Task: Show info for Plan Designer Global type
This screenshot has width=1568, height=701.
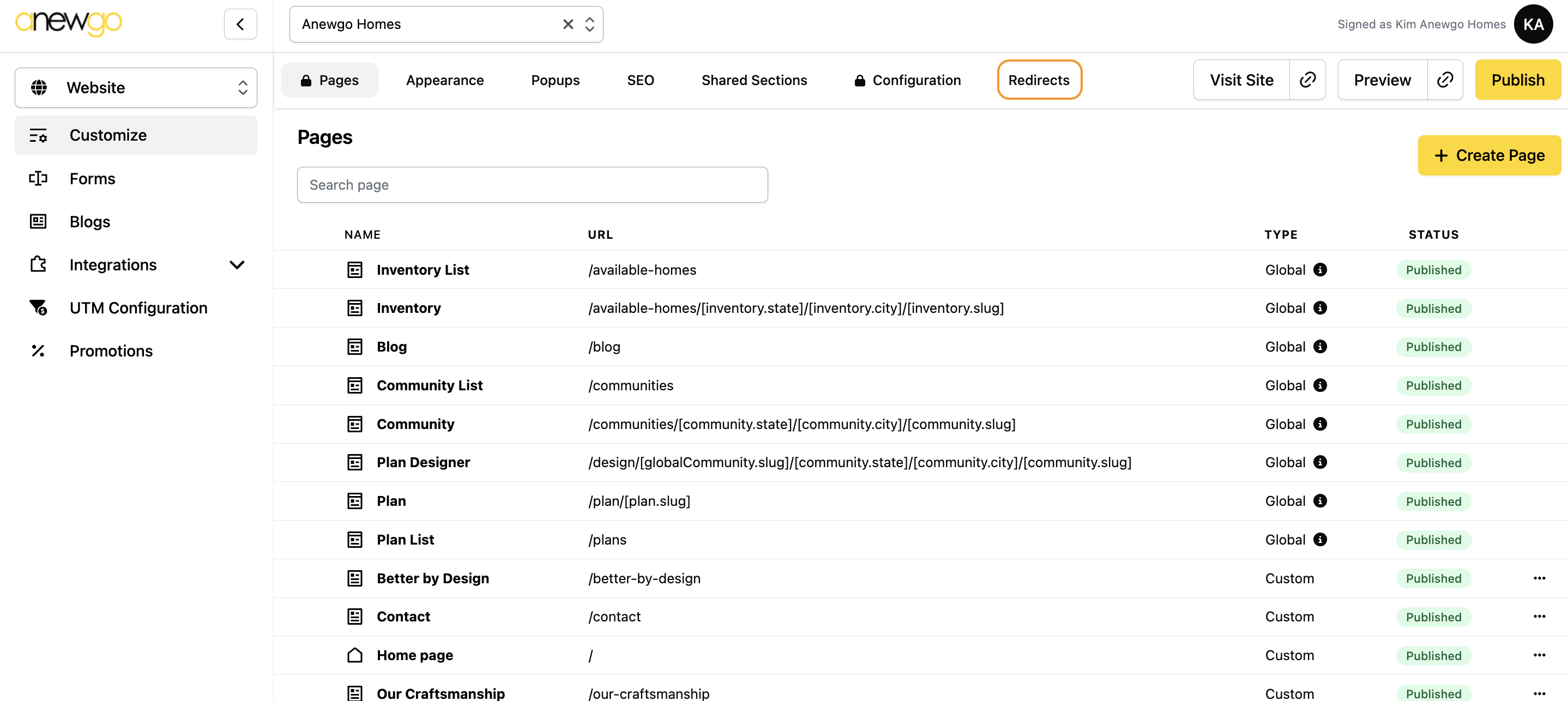Action: tap(1319, 462)
